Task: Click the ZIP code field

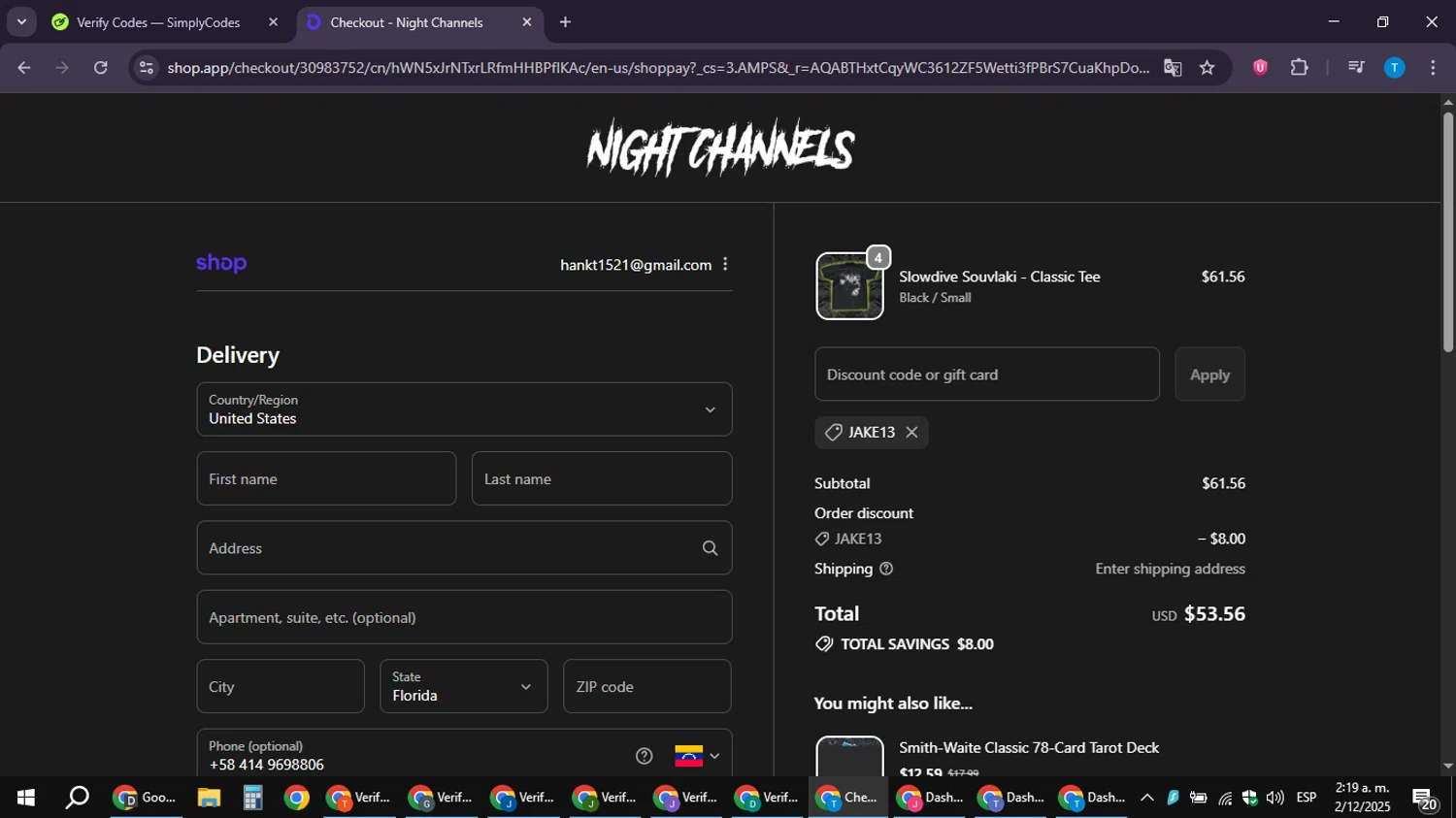Action: [647, 687]
